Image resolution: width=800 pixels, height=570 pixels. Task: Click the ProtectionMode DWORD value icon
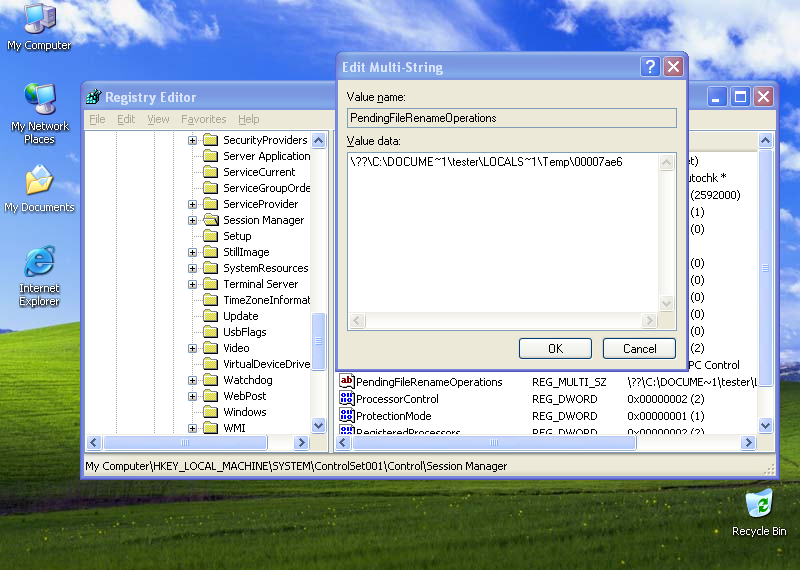[x=347, y=415]
